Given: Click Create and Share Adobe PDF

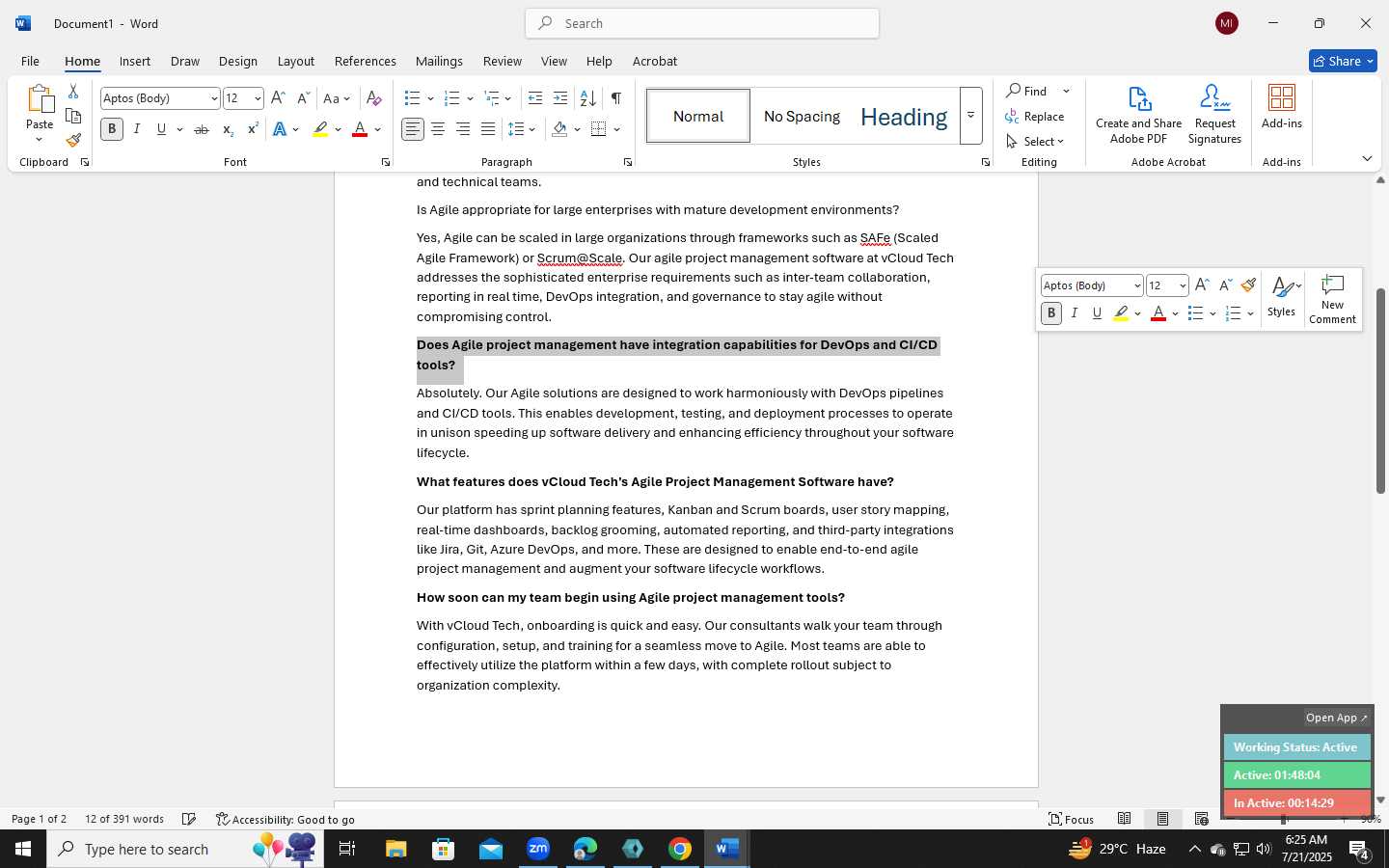Looking at the screenshot, I should coord(1138,115).
